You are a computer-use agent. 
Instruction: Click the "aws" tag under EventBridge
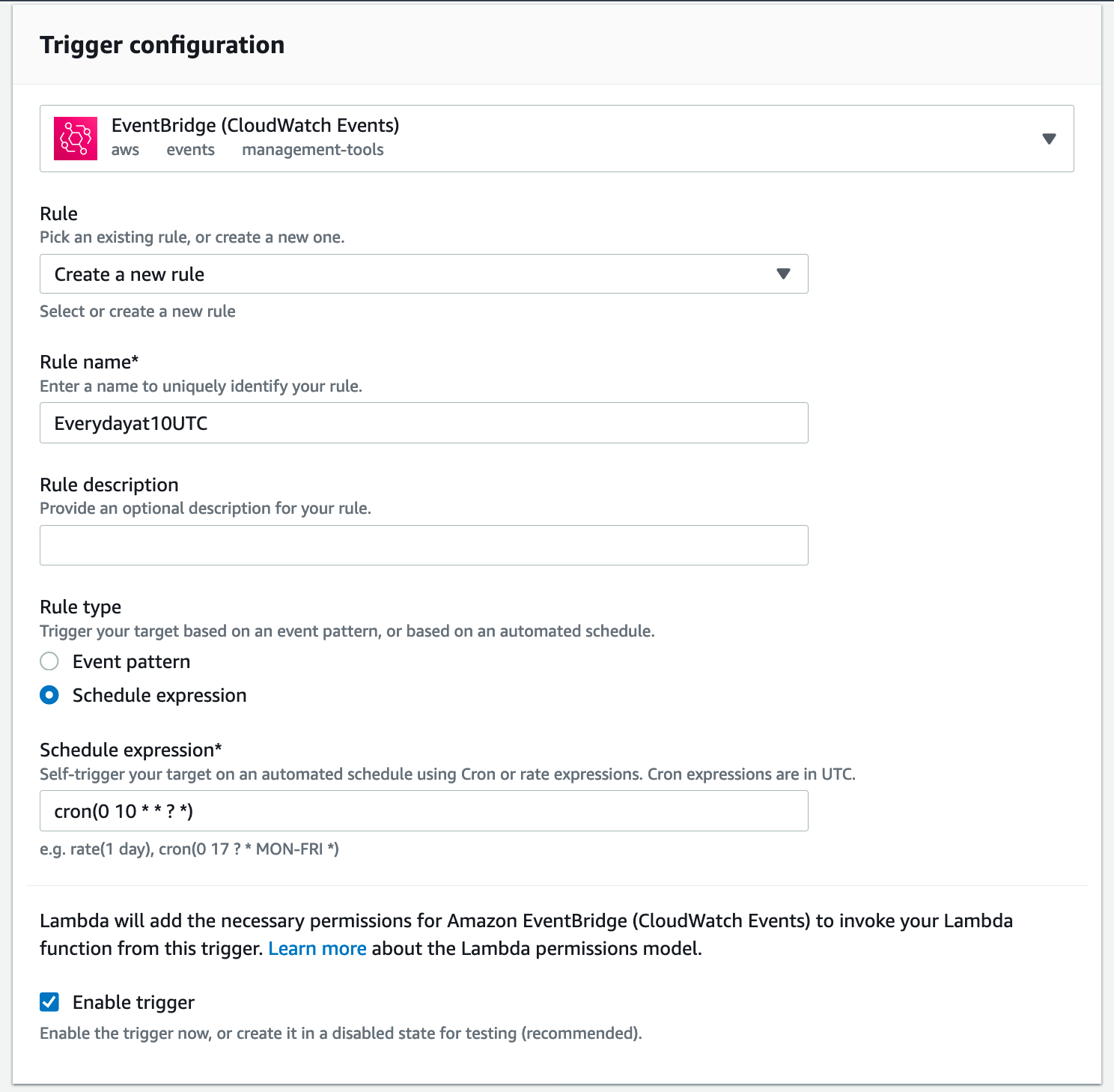pyautogui.click(x=125, y=150)
